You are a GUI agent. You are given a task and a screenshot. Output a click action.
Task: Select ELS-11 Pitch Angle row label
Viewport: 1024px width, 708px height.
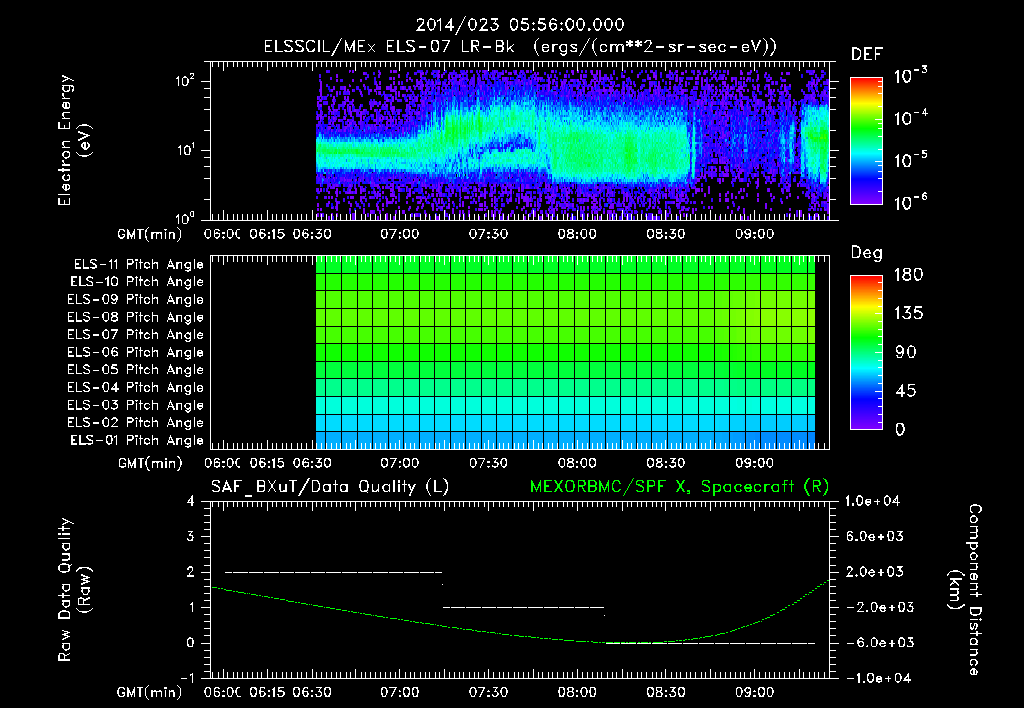click(138, 265)
